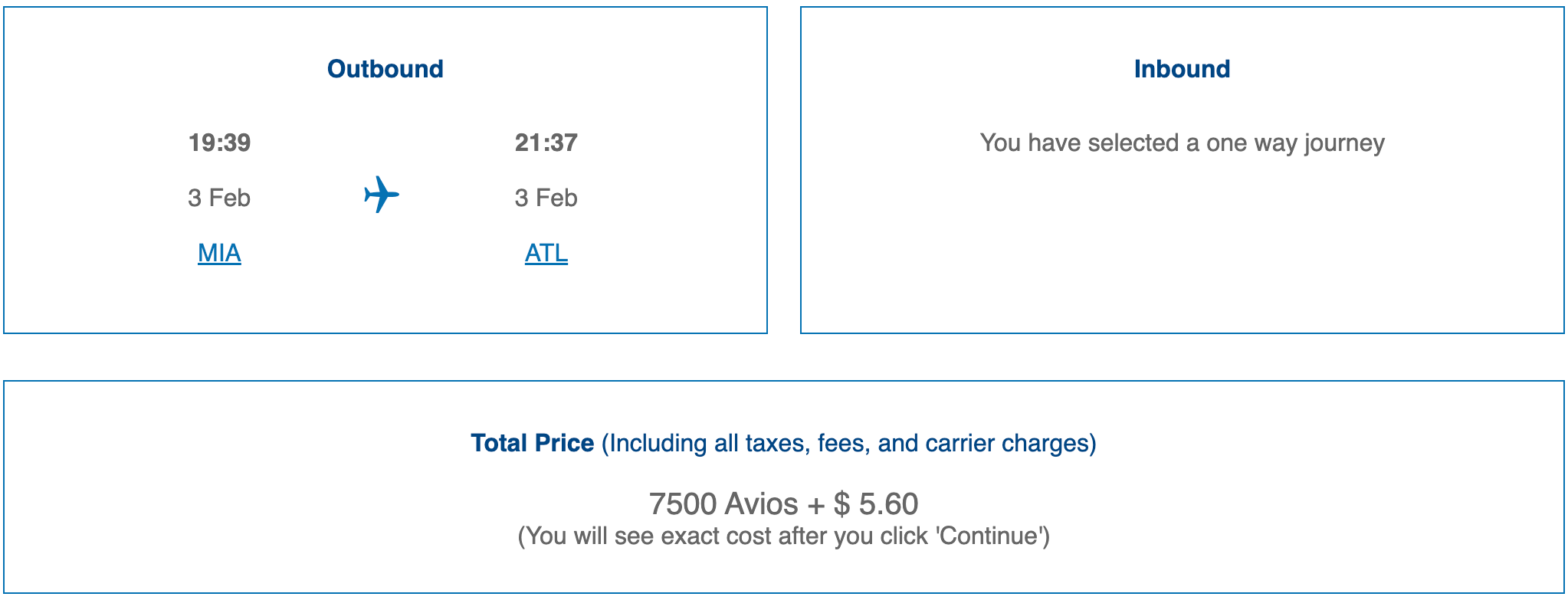
Task: Click the word 'Continue' in the note
Action: [990, 536]
